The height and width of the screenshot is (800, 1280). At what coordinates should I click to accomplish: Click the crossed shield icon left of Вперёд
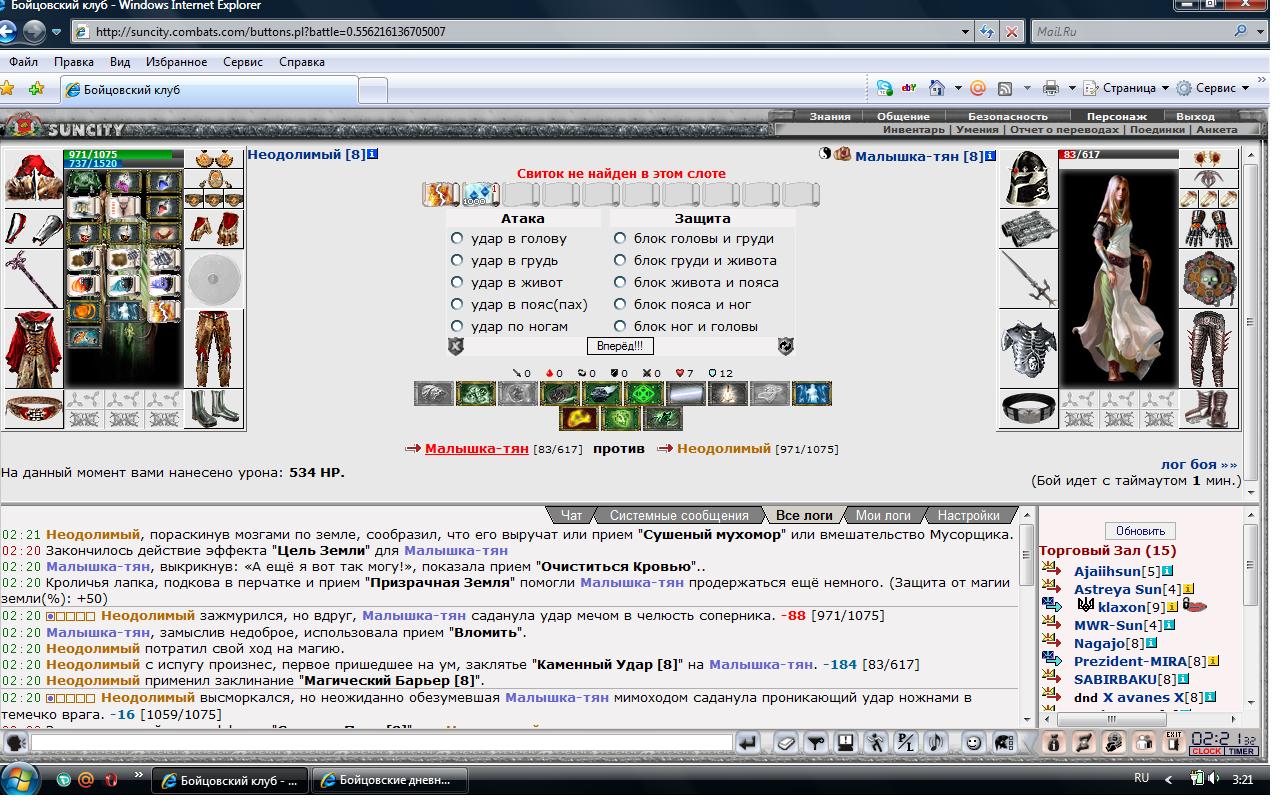click(x=456, y=346)
